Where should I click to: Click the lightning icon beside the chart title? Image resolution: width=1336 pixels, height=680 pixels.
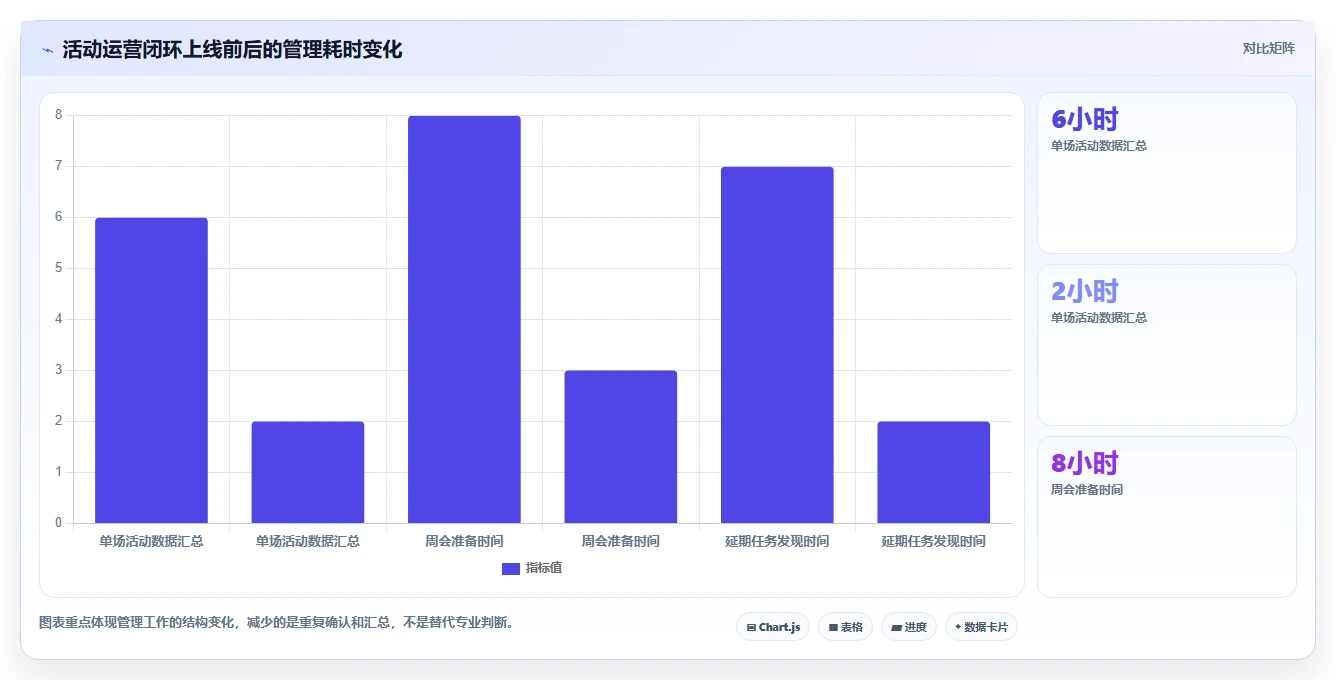pos(47,50)
